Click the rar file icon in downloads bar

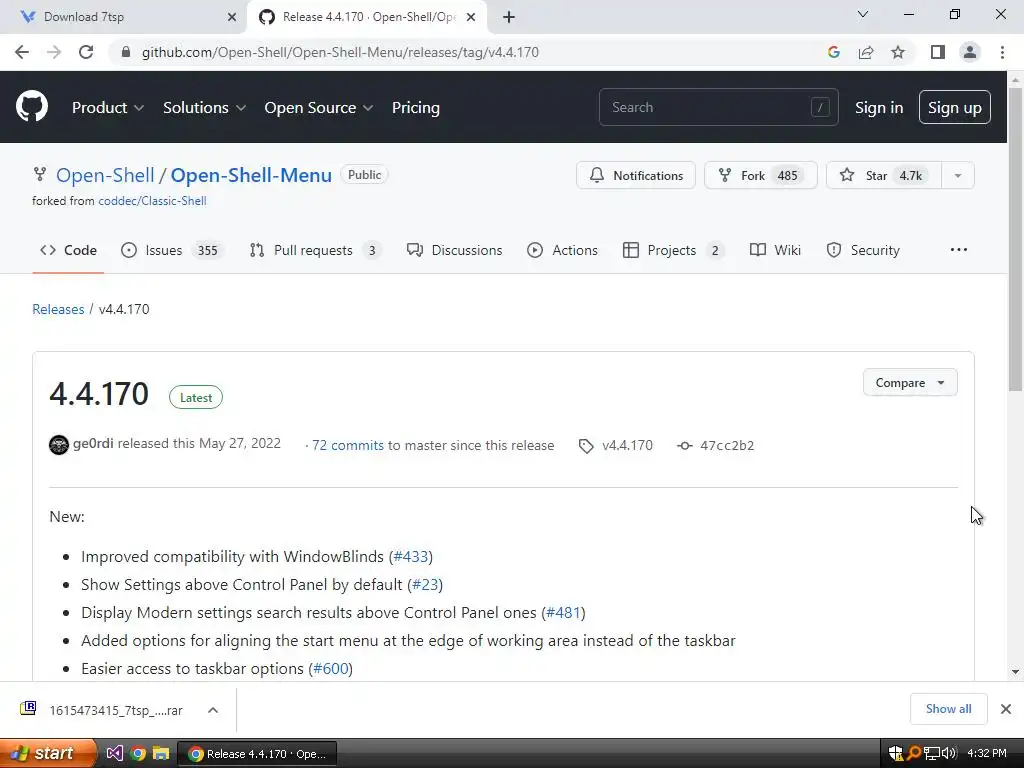point(28,709)
